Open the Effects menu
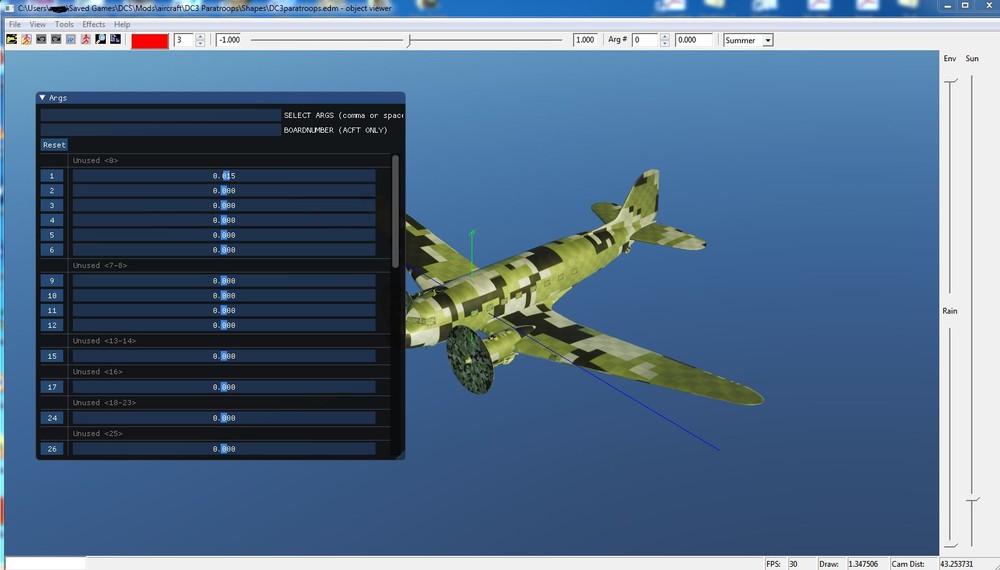 (94, 24)
